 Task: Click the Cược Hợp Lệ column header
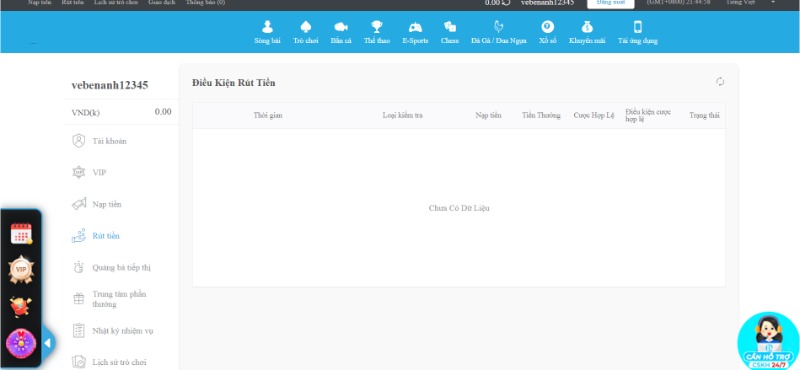[594, 115]
